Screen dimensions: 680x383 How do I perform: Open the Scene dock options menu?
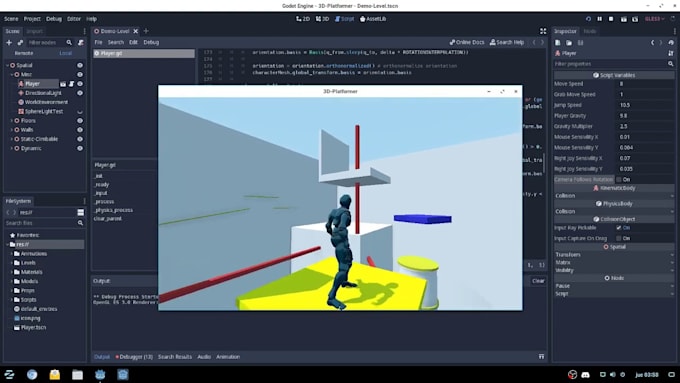84,31
